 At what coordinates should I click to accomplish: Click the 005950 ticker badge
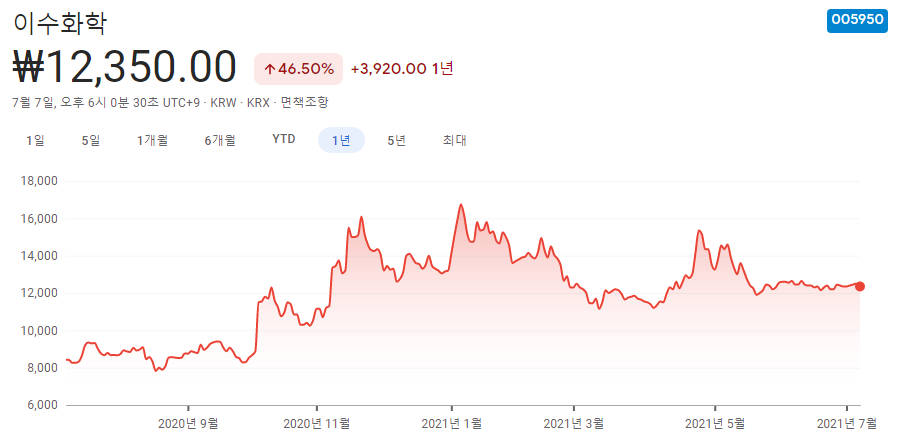point(857,20)
